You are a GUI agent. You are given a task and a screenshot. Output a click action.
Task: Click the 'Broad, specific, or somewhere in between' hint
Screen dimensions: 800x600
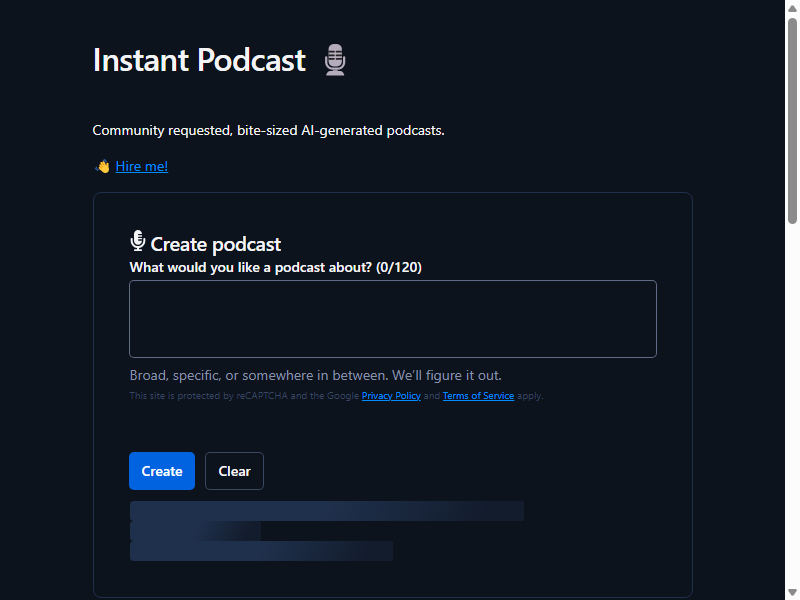(x=316, y=376)
